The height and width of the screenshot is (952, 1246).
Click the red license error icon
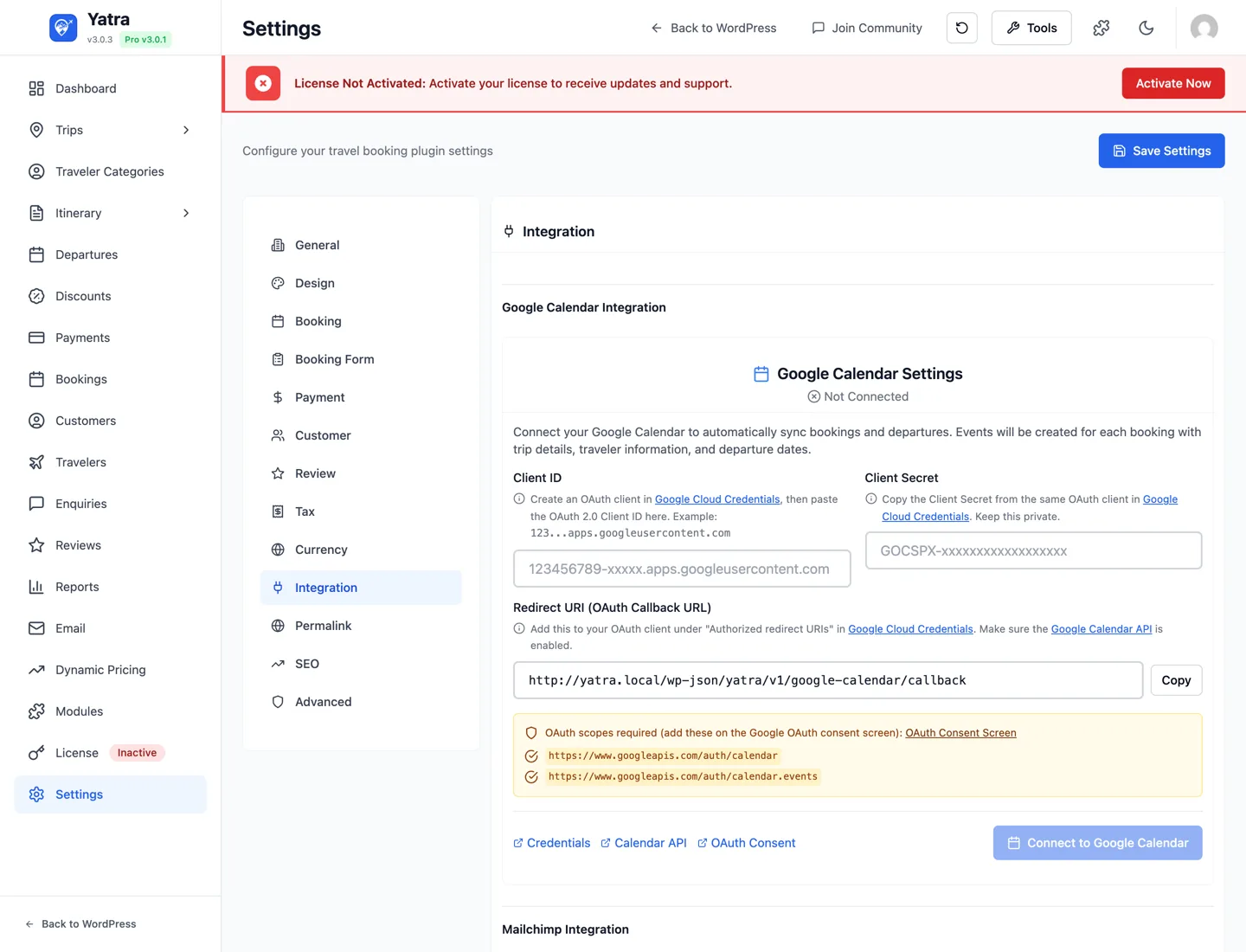pyautogui.click(x=263, y=83)
